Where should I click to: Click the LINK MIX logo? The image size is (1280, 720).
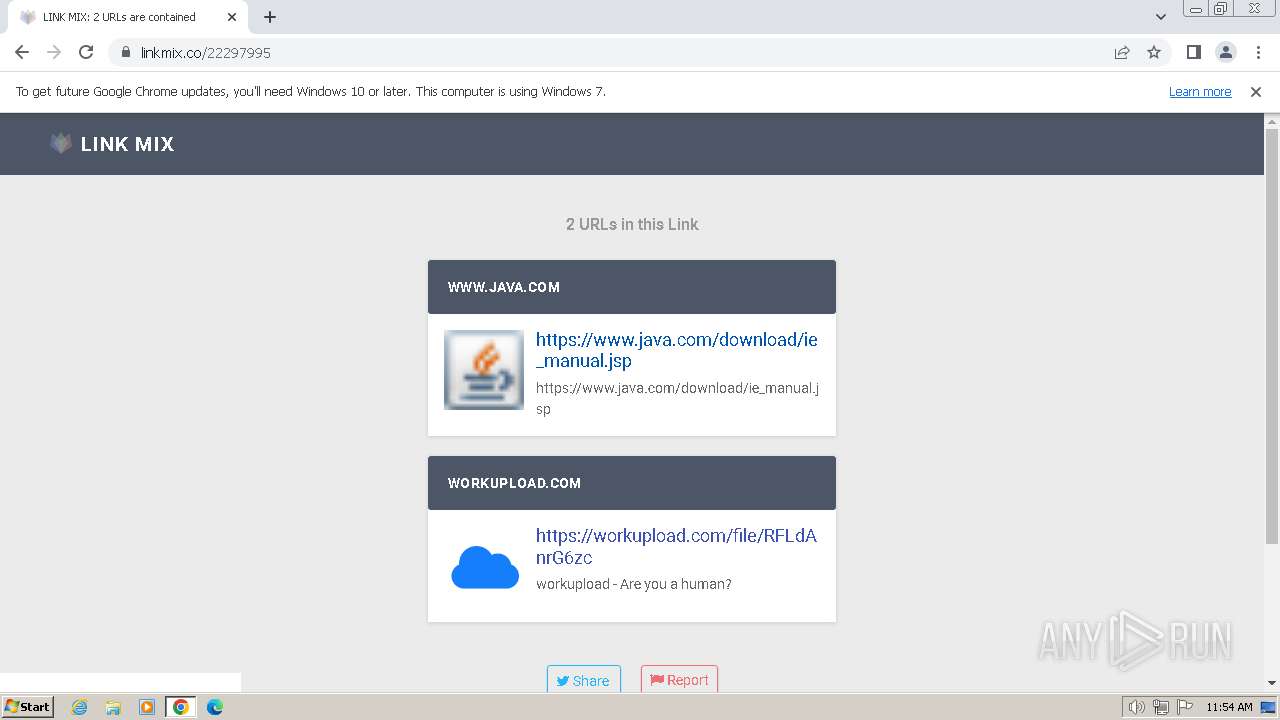tap(61, 143)
